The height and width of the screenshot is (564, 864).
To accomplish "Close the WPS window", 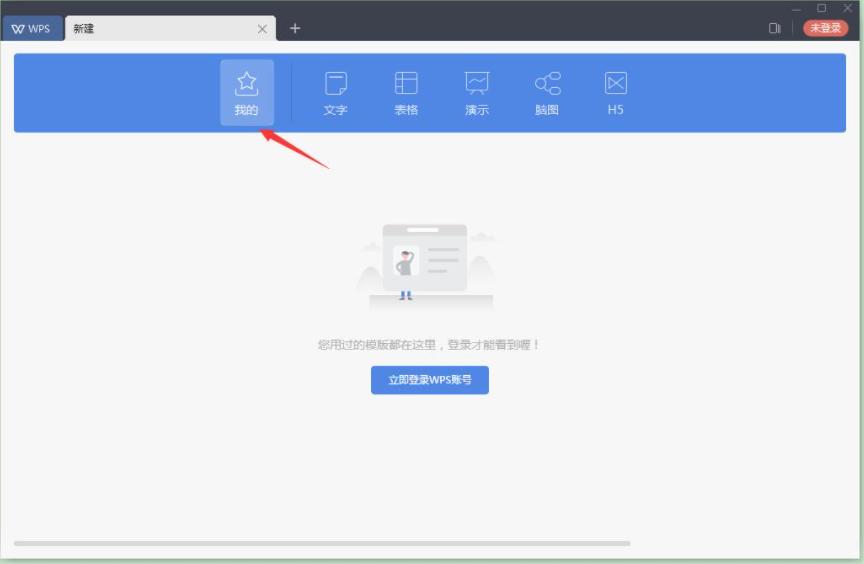I will tap(847, 8).
